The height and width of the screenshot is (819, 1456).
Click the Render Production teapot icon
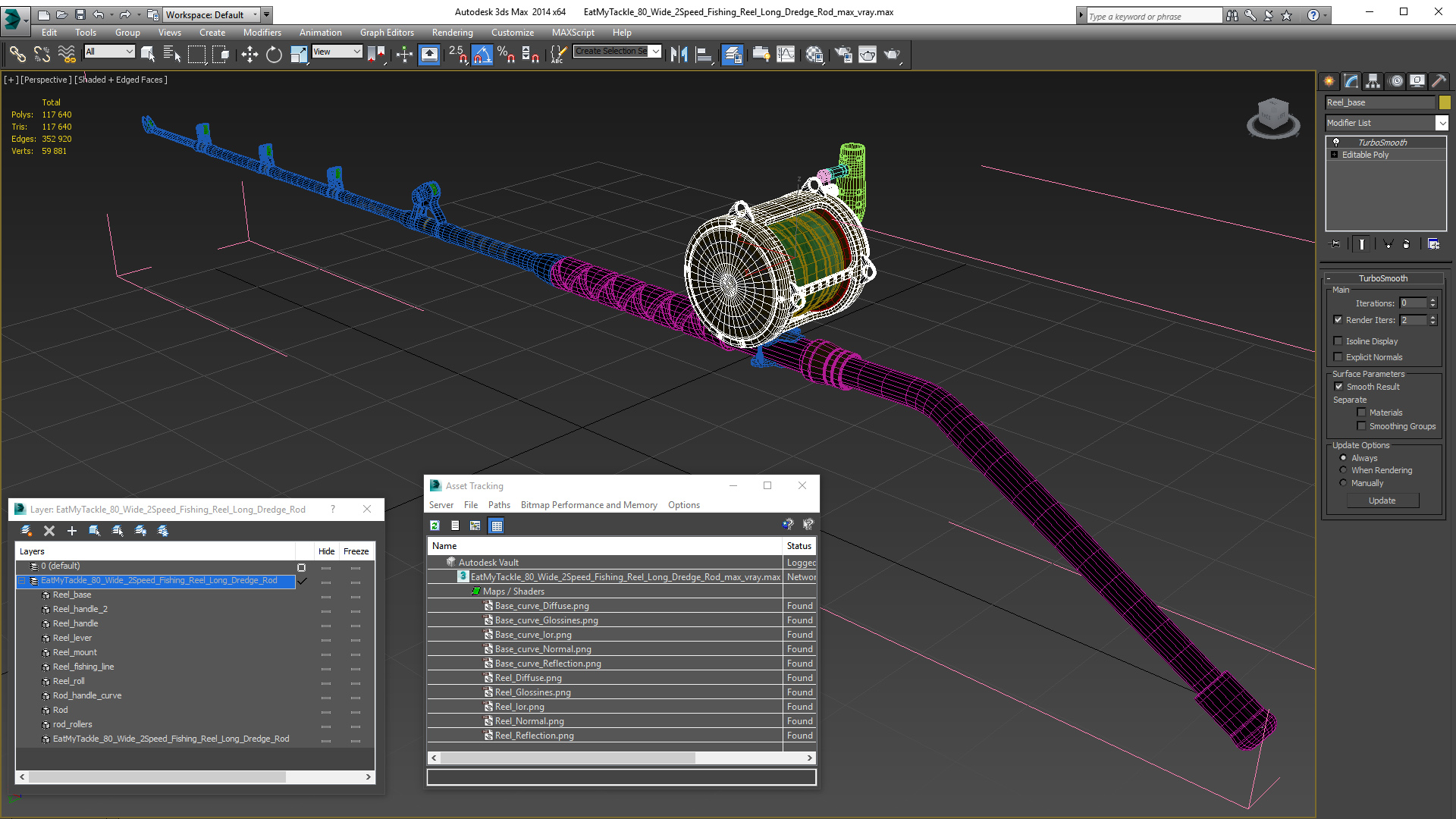[x=893, y=55]
